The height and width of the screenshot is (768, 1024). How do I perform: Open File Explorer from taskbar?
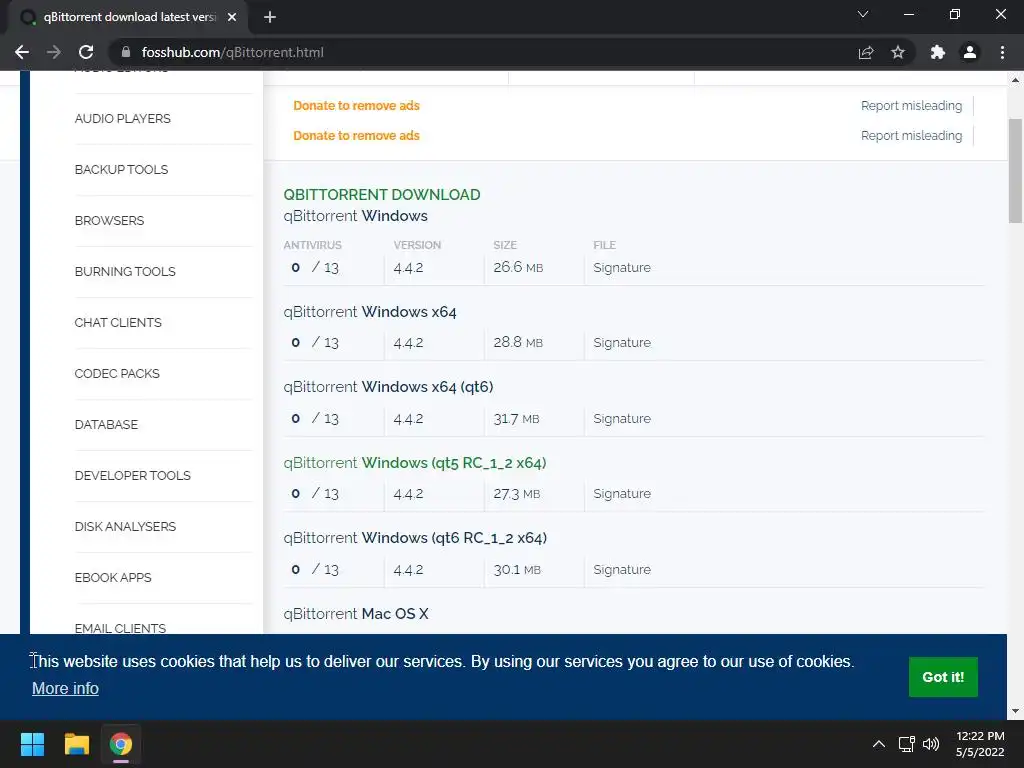(76, 744)
